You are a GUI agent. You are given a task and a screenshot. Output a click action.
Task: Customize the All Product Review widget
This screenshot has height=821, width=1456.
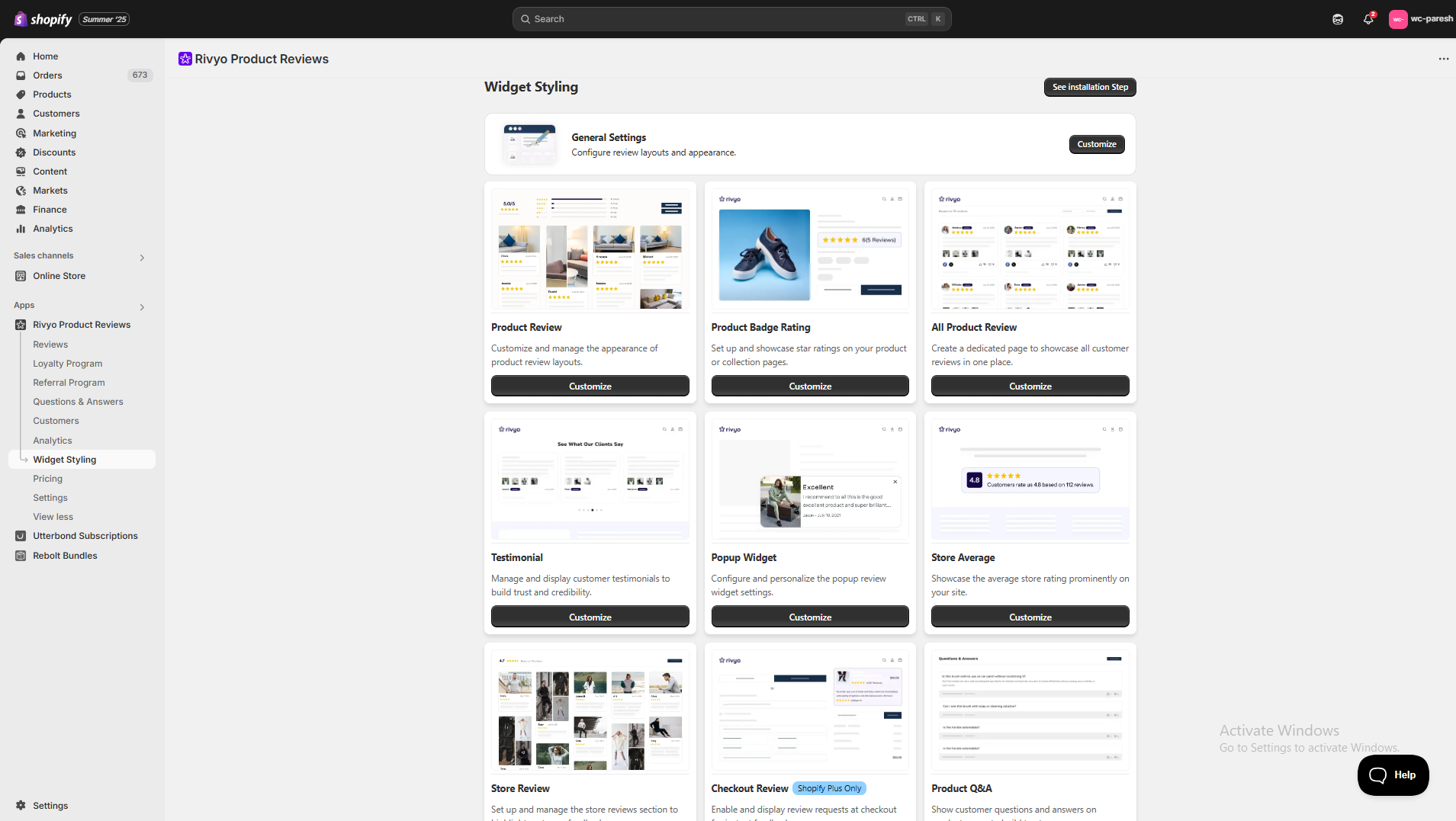tap(1030, 386)
